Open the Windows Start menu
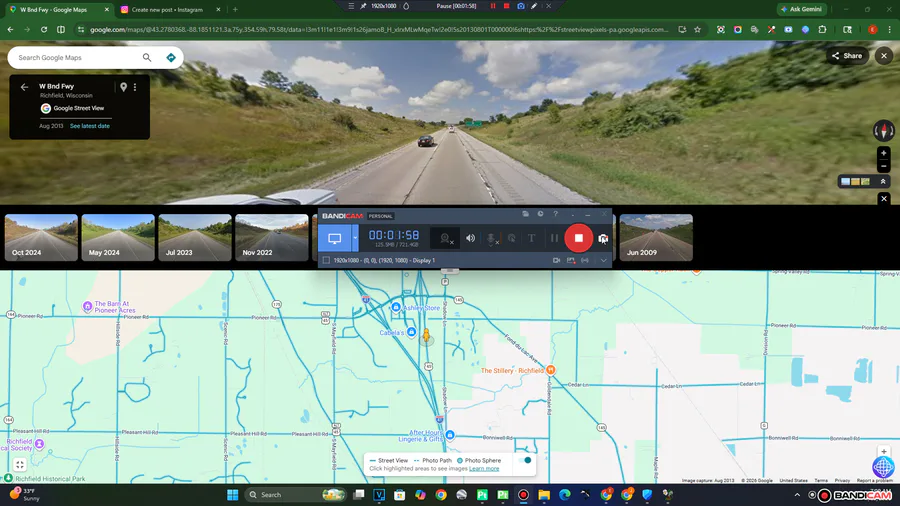The width and height of the screenshot is (900, 506). 232,495
